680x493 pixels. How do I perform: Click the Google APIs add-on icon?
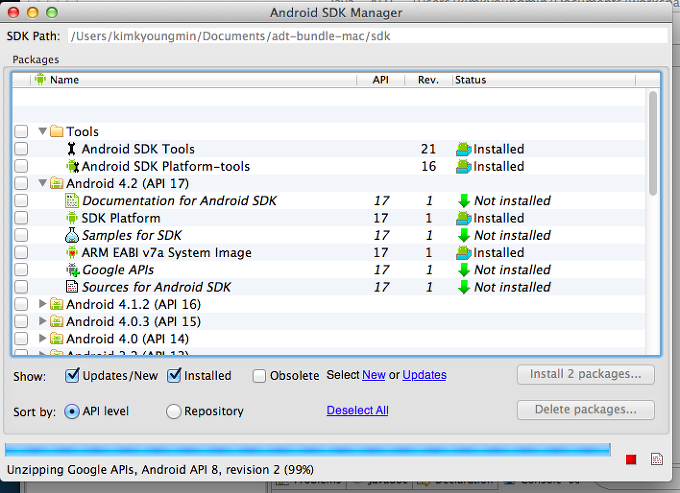pyautogui.click(x=72, y=270)
